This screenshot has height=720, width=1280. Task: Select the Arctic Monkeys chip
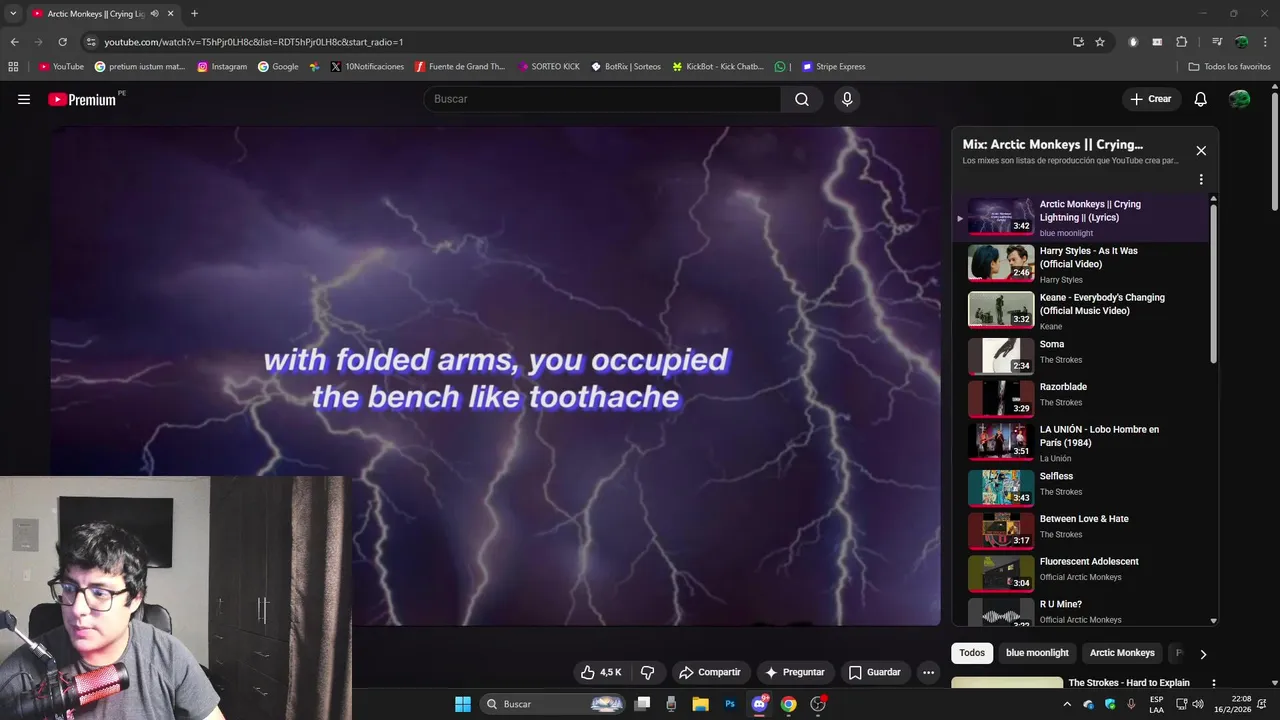(x=1122, y=653)
